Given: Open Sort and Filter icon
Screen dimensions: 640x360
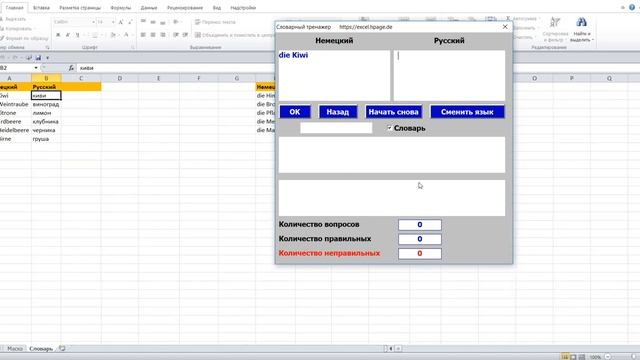Looking at the screenshot, I should pyautogui.click(x=556, y=22).
